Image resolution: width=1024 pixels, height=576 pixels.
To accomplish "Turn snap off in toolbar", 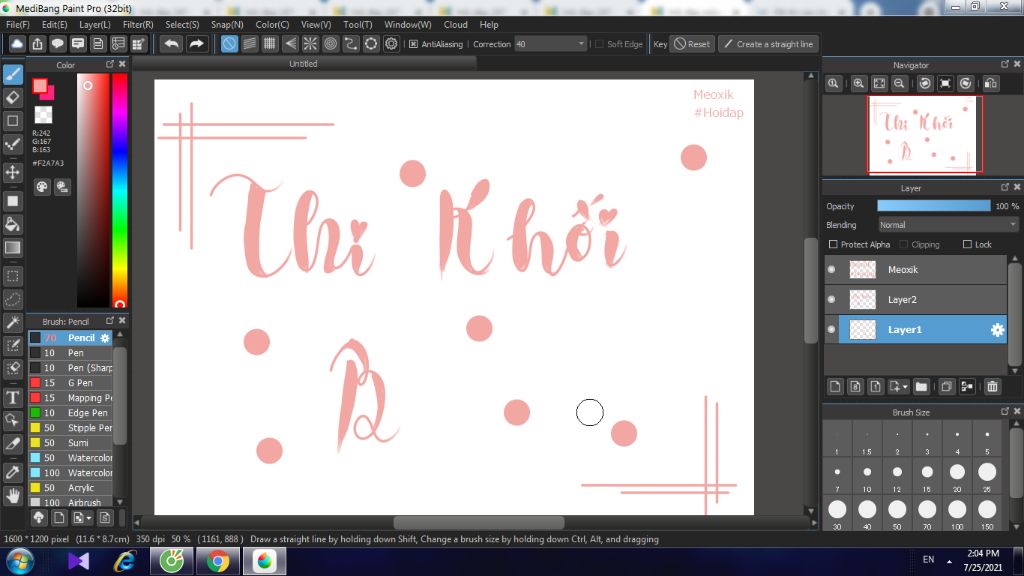I will pyautogui.click(x=229, y=44).
